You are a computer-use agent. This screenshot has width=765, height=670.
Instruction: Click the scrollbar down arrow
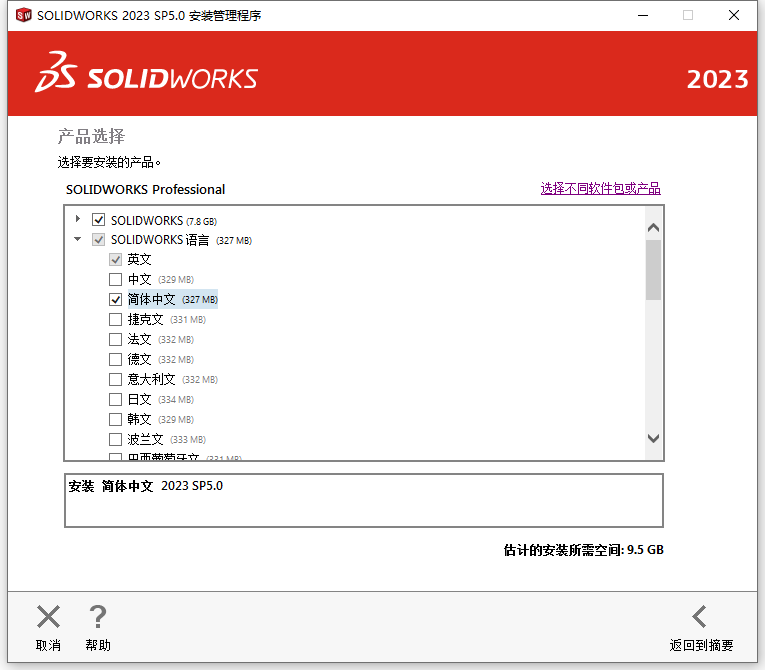coord(653,438)
